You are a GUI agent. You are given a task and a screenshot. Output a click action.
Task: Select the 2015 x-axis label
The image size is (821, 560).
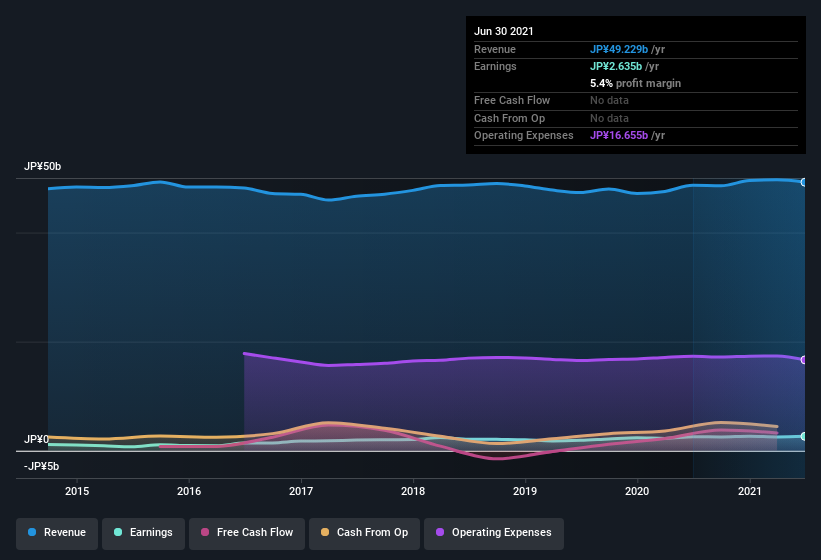tap(77, 491)
